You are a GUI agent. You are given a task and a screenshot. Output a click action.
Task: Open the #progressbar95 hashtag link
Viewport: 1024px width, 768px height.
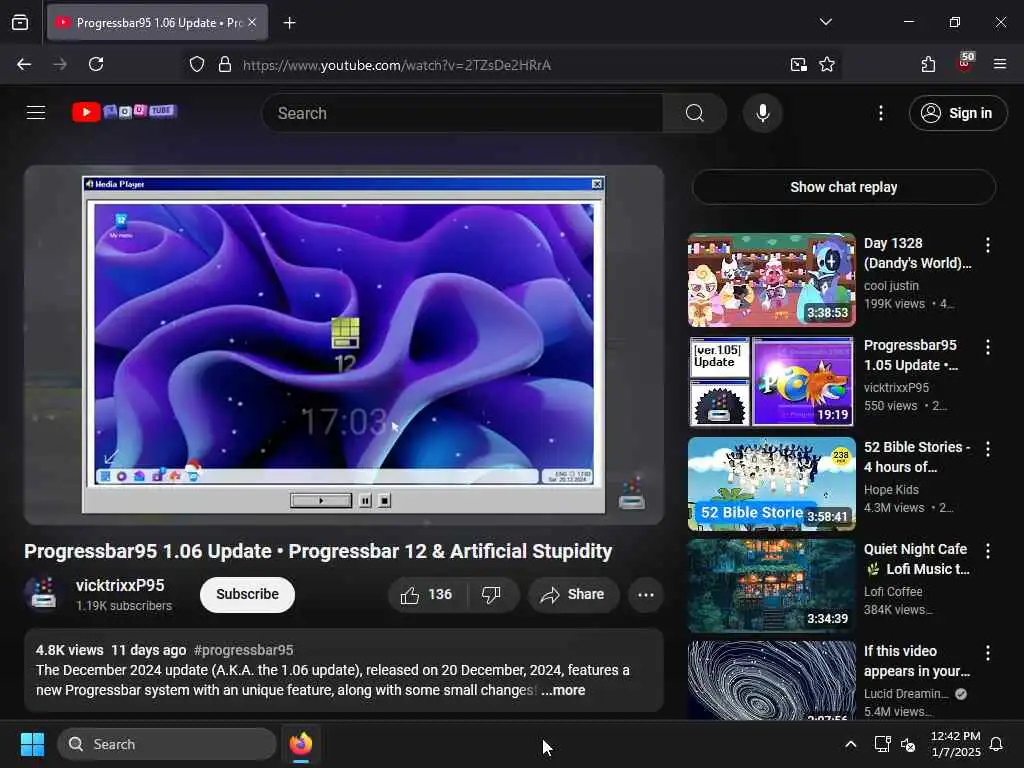coord(244,650)
